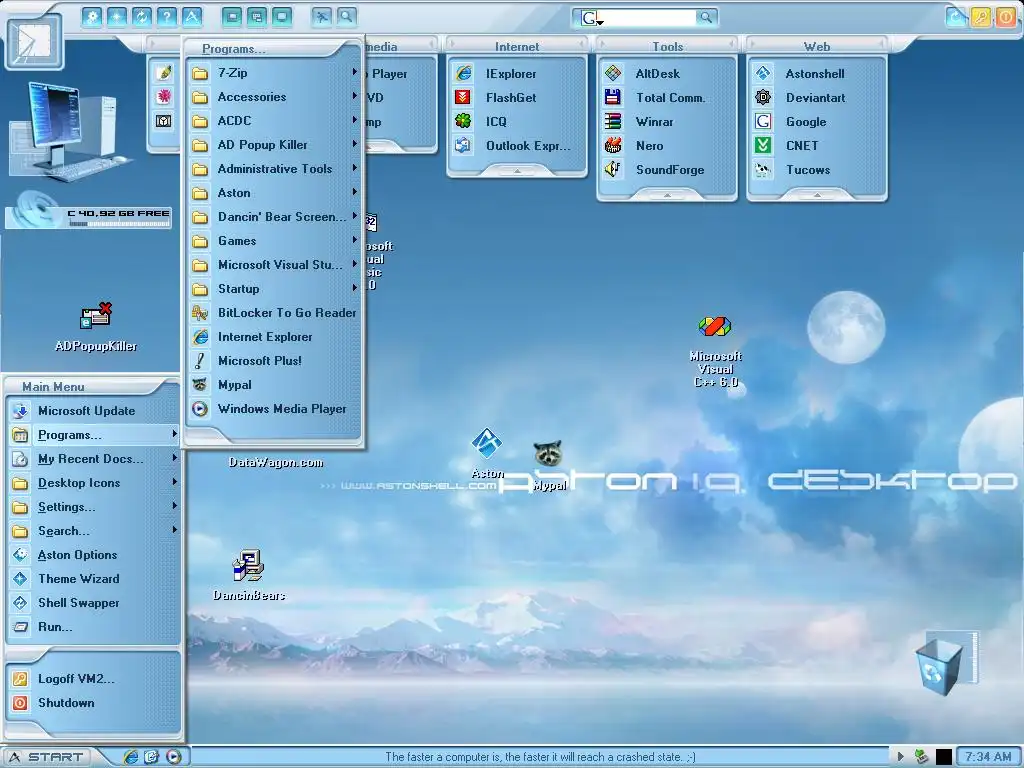Expand Microsoft Visual Studio folder
Viewport: 1024px width, 768px height.
click(x=274, y=265)
